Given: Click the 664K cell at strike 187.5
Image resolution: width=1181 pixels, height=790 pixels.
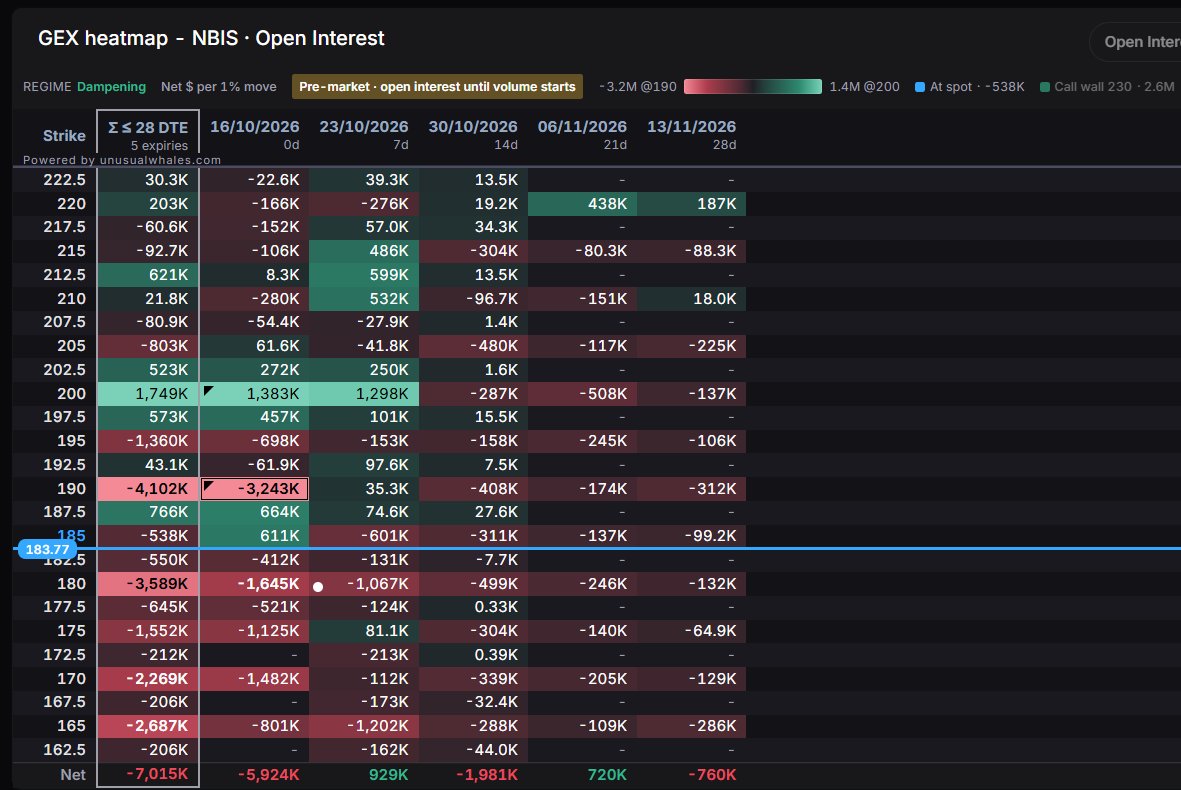Looking at the screenshot, I should pyautogui.click(x=255, y=512).
